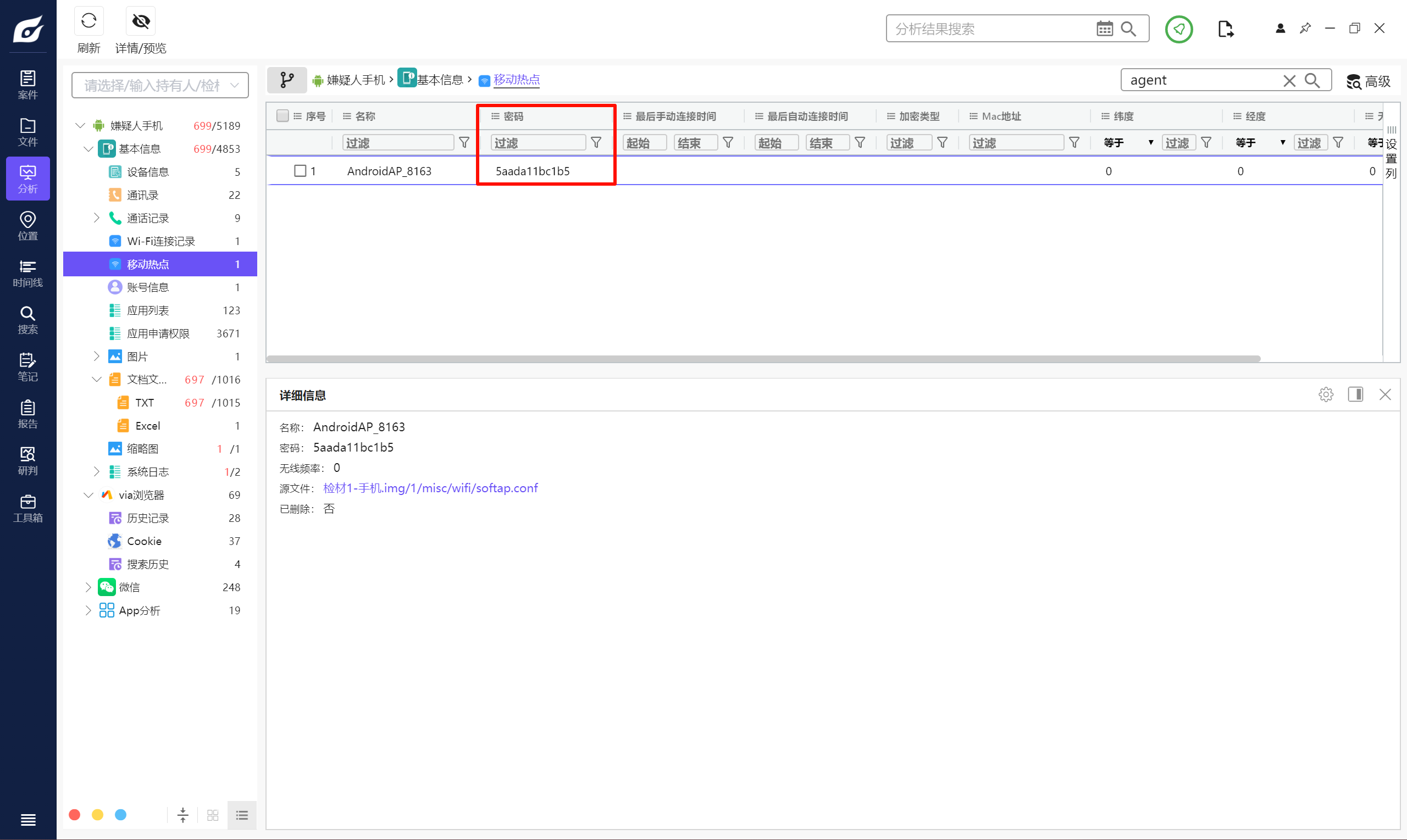The height and width of the screenshot is (840, 1407).
Task: Open the 设置列 column settings strip
Action: tap(1392, 153)
